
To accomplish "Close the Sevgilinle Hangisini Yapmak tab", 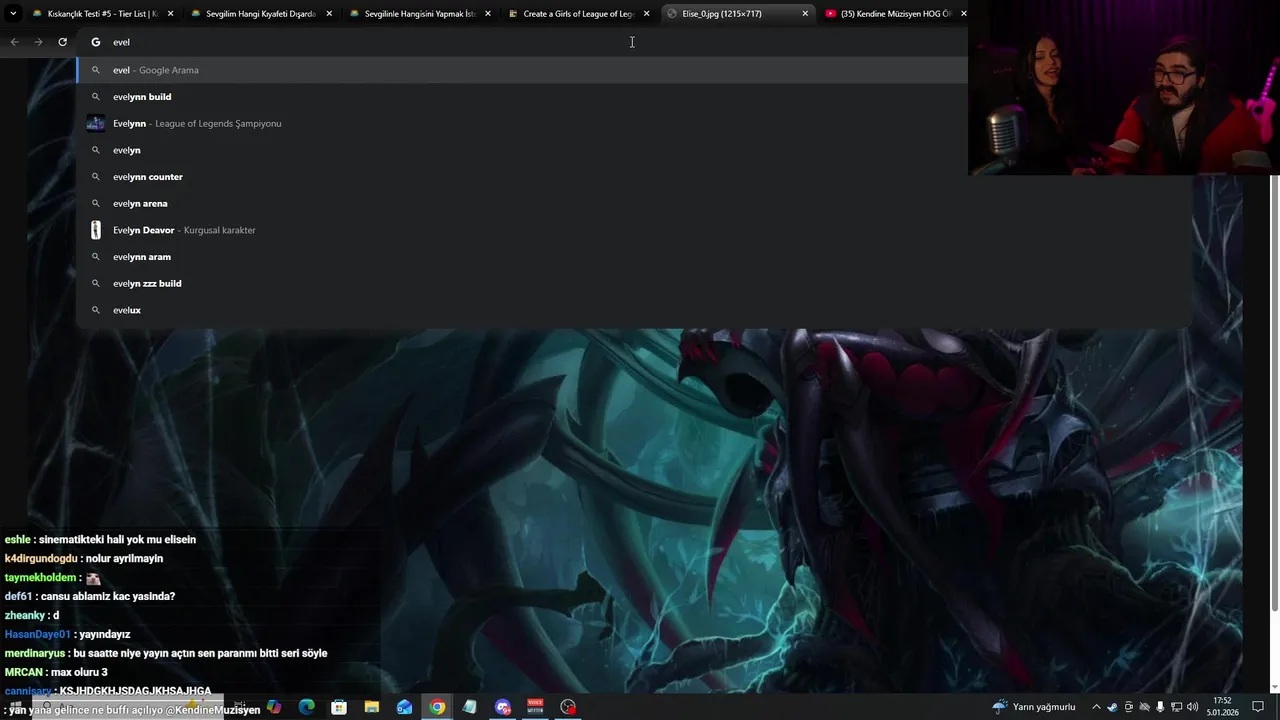I will [488, 14].
